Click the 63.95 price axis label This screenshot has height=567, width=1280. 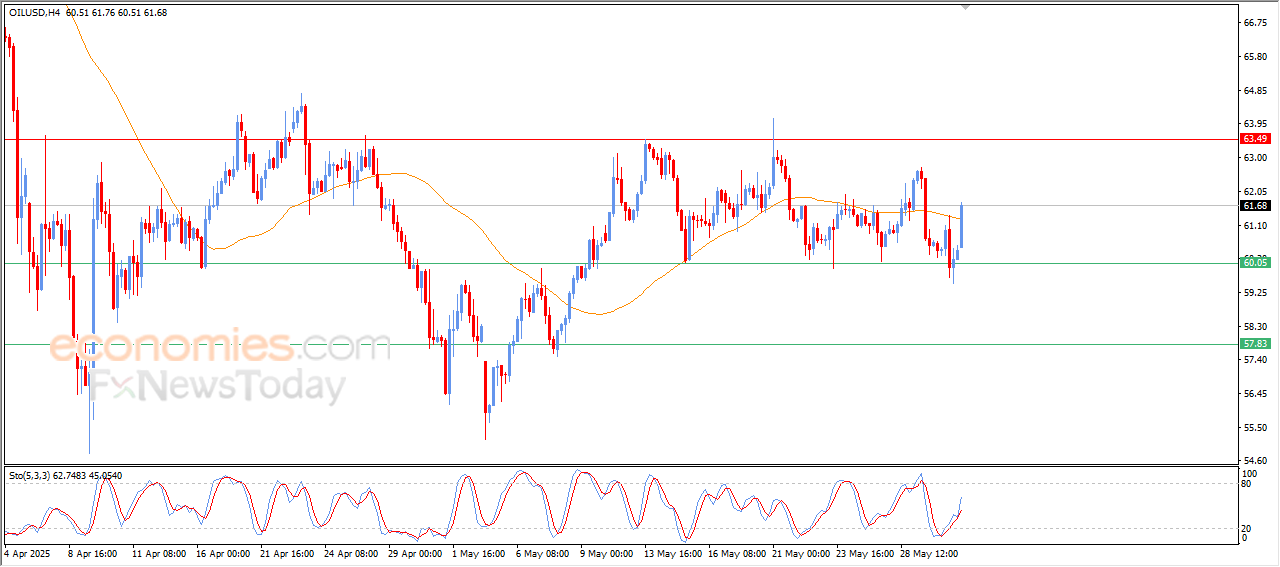pyautogui.click(x=1254, y=124)
